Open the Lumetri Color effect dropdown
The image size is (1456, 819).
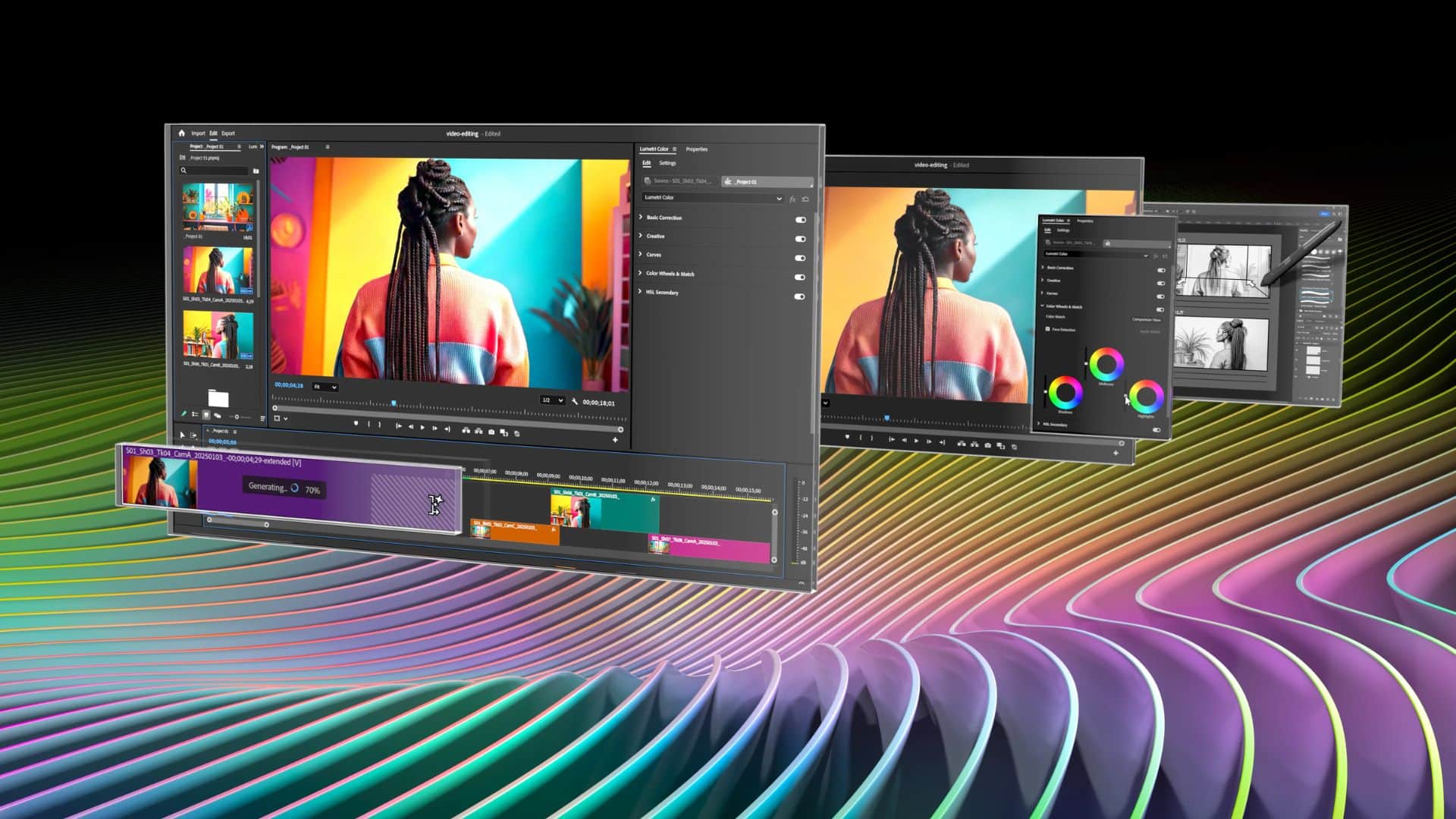(x=712, y=198)
